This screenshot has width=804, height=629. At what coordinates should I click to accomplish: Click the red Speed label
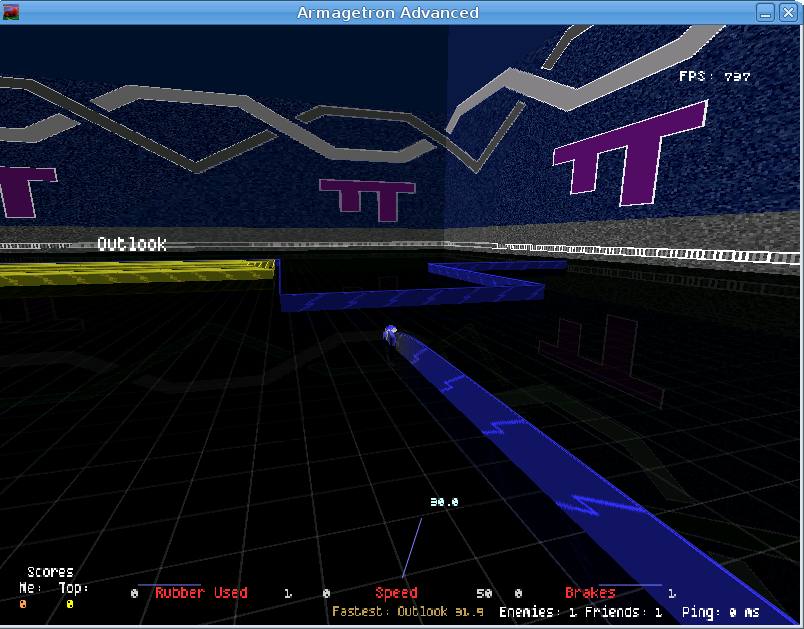pyautogui.click(x=396, y=593)
